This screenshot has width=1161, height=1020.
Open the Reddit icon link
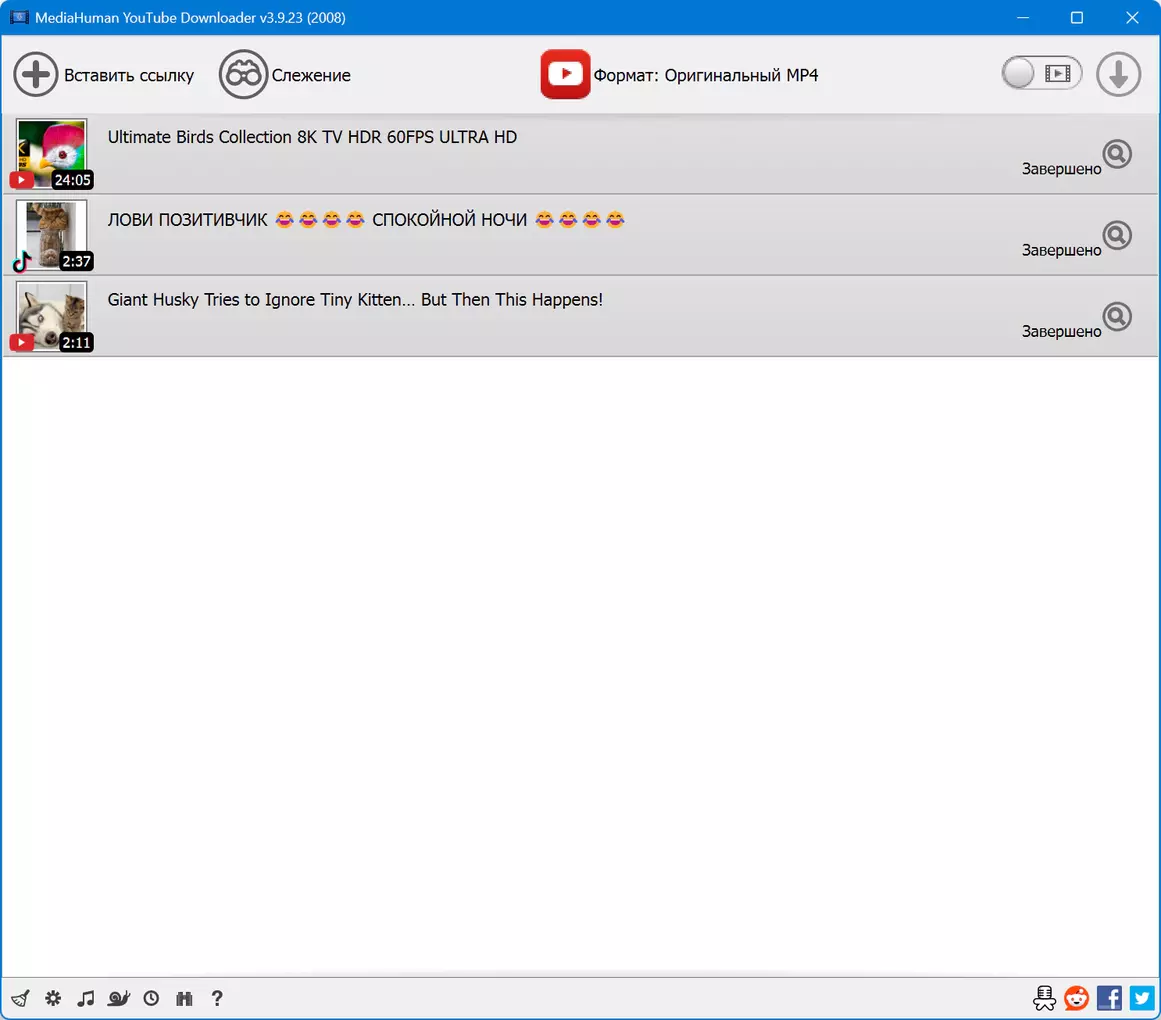[x=1077, y=999]
